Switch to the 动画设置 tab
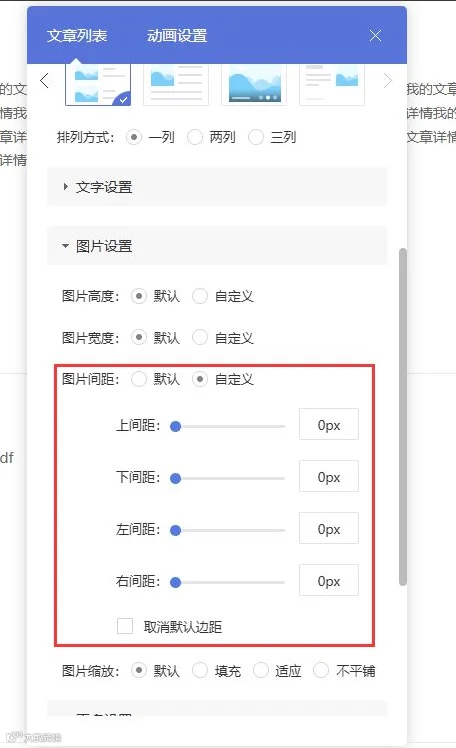This screenshot has width=456, height=748. pyautogui.click(x=177, y=36)
